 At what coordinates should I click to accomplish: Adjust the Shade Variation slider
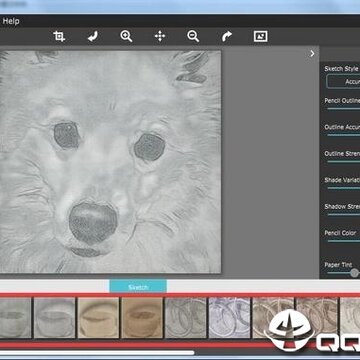343,188
